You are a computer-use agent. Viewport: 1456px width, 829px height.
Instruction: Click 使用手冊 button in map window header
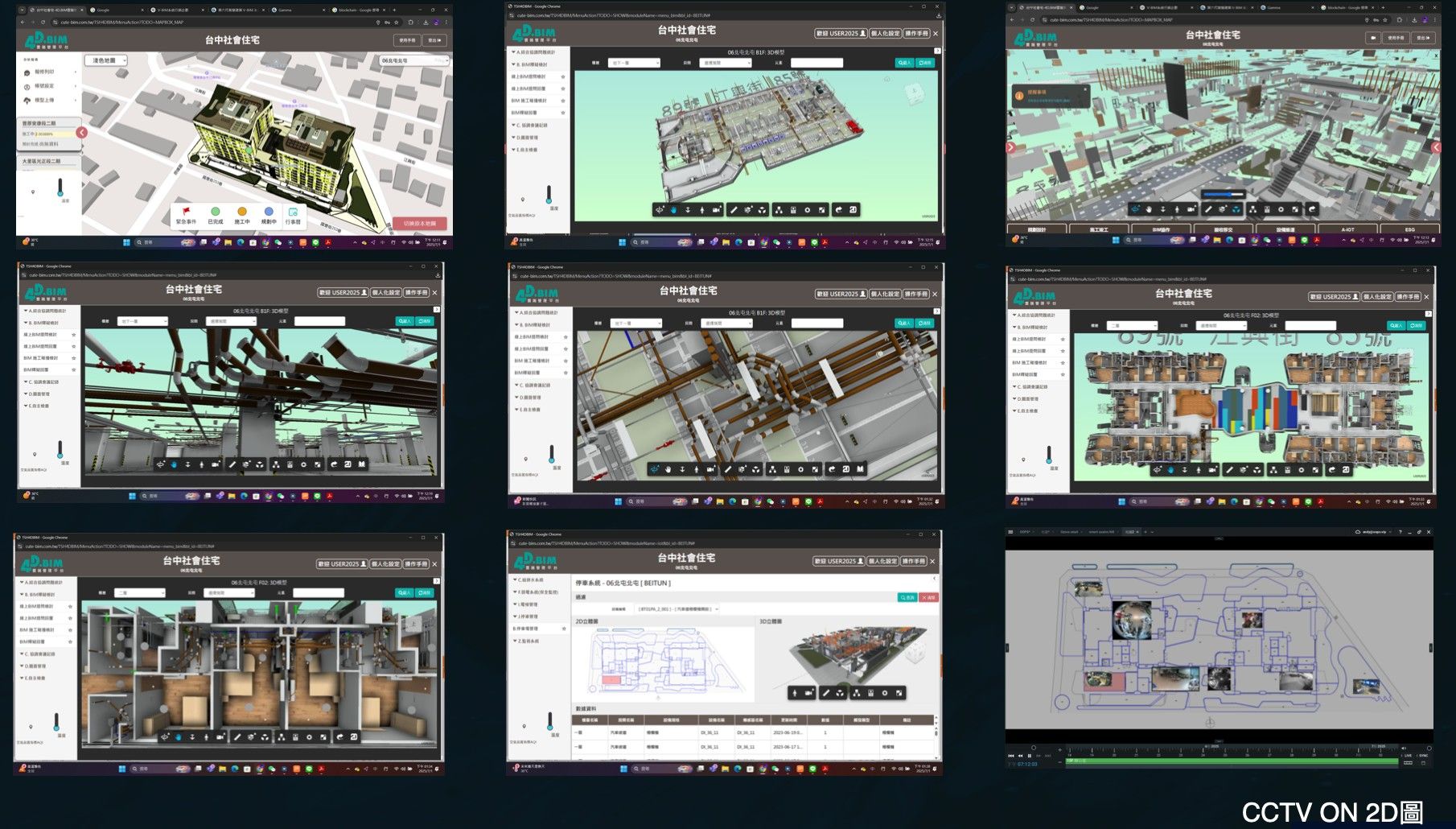coord(407,40)
